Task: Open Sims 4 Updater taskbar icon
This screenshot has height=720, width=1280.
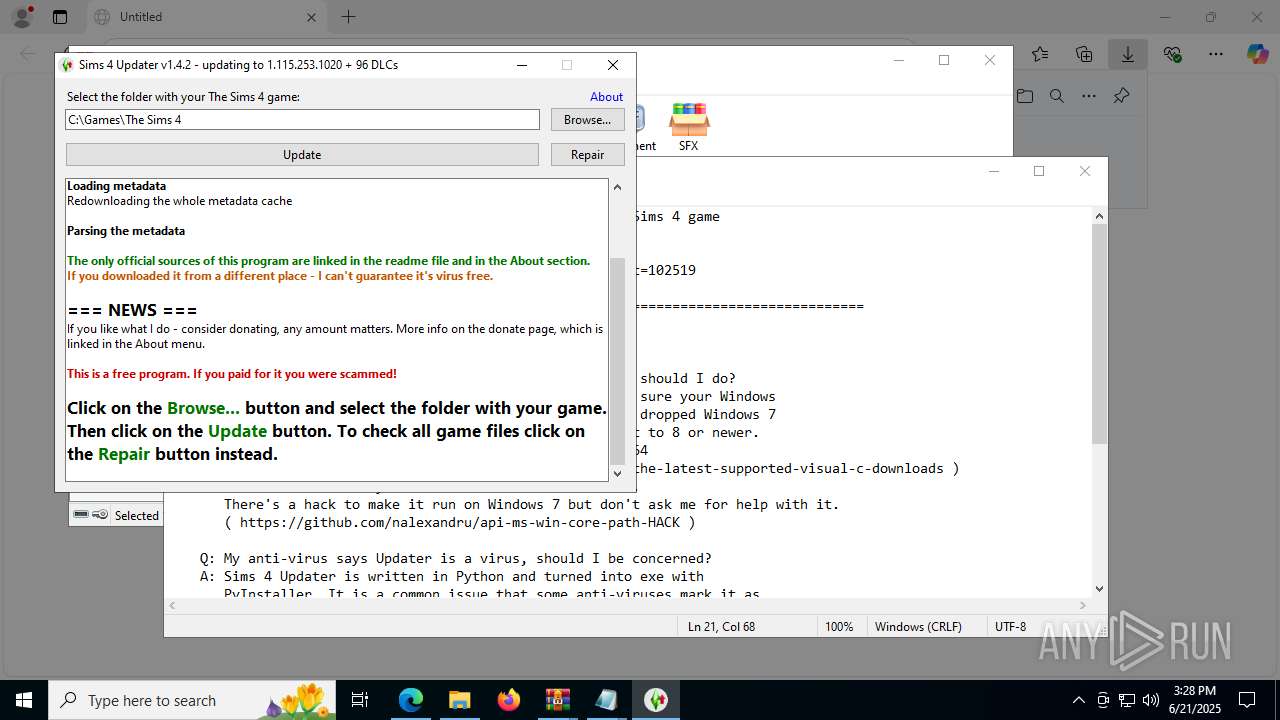Action: 656,700
